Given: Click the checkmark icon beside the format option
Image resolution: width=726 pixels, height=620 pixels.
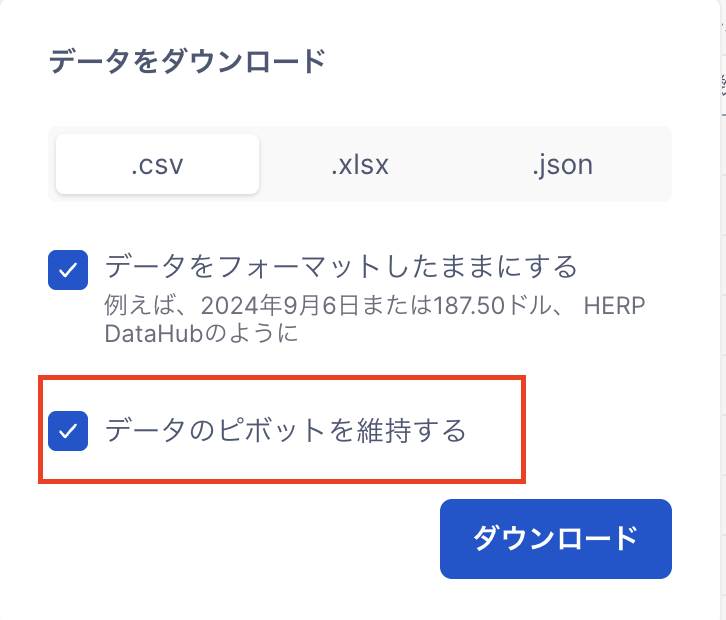Looking at the screenshot, I should click(x=68, y=270).
